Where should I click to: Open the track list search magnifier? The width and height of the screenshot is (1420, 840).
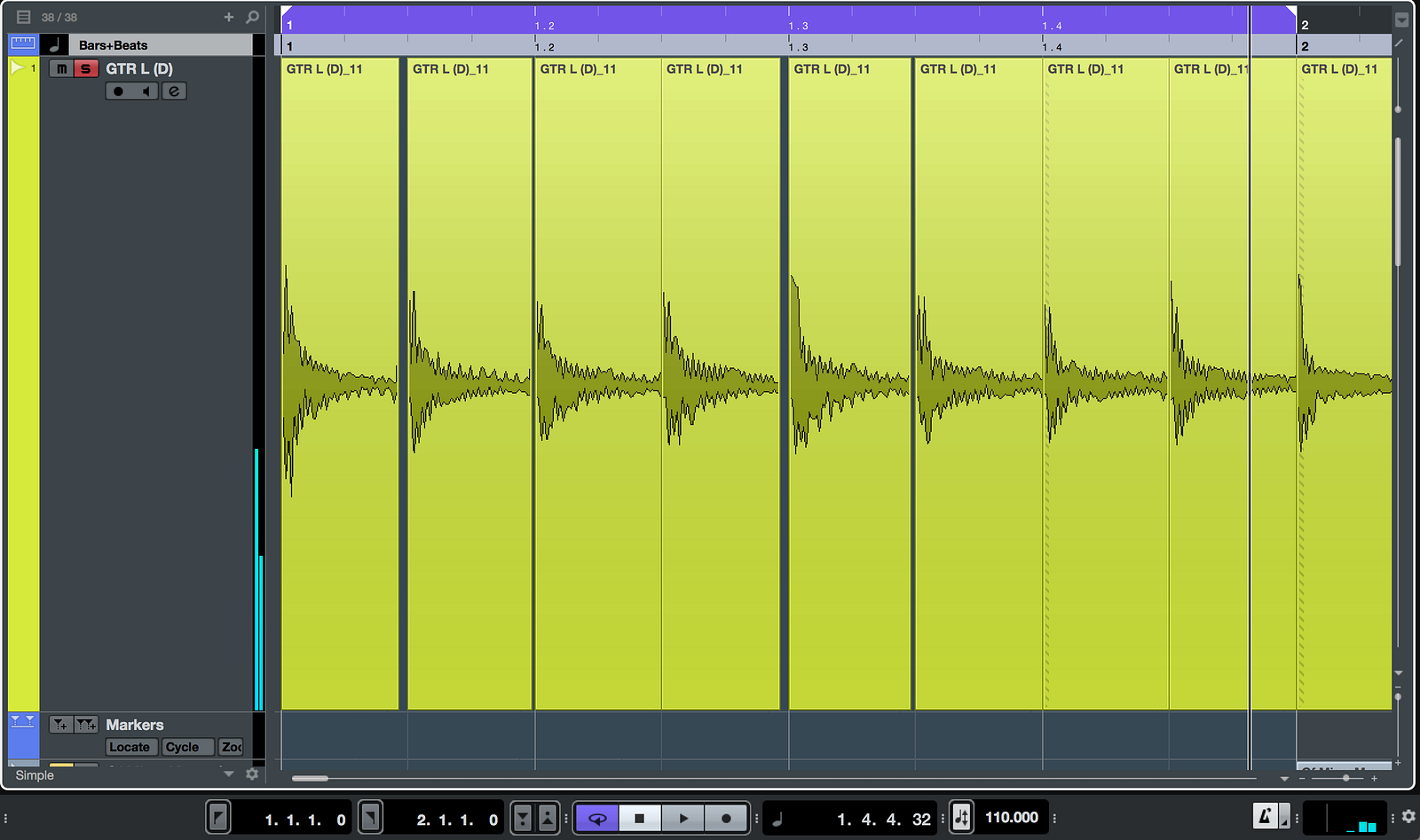252,17
